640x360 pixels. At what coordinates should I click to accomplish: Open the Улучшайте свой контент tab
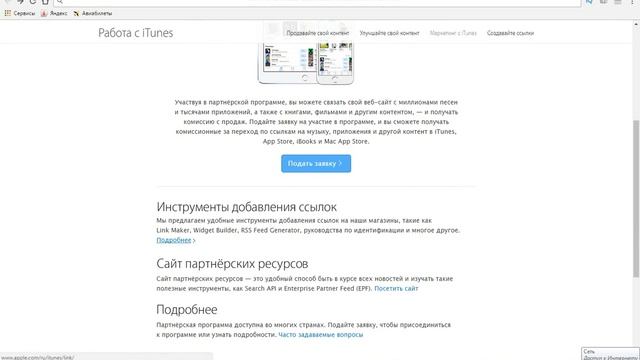(x=389, y=33)
